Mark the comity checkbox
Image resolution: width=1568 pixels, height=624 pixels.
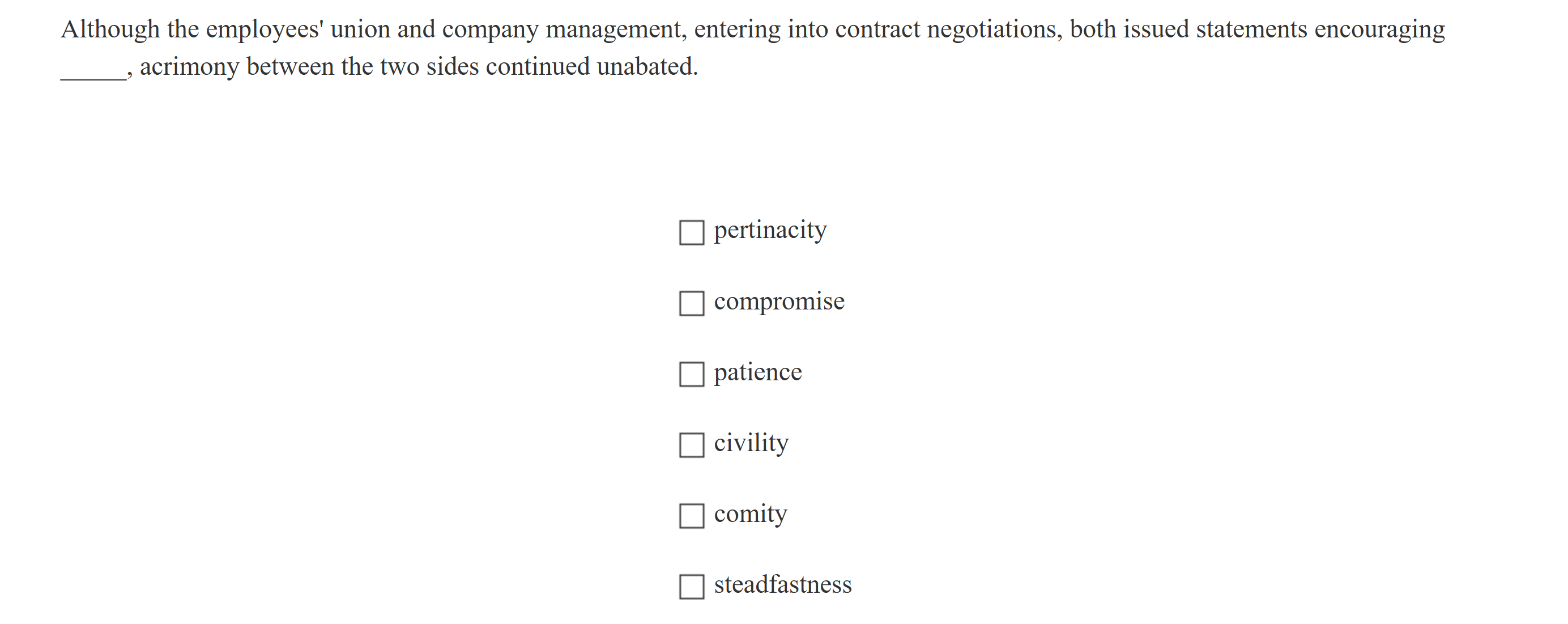click(x=692, y=516)
